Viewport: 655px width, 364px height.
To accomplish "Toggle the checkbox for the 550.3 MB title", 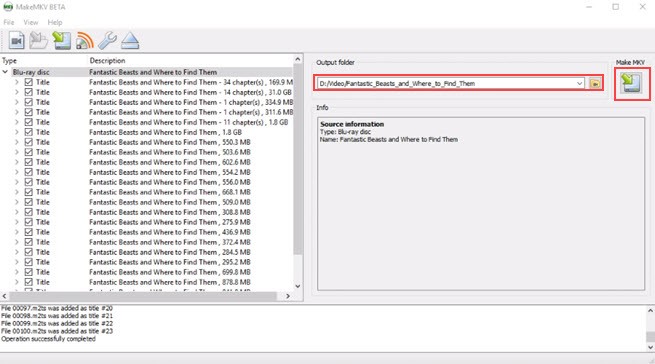I will [28, 142].
